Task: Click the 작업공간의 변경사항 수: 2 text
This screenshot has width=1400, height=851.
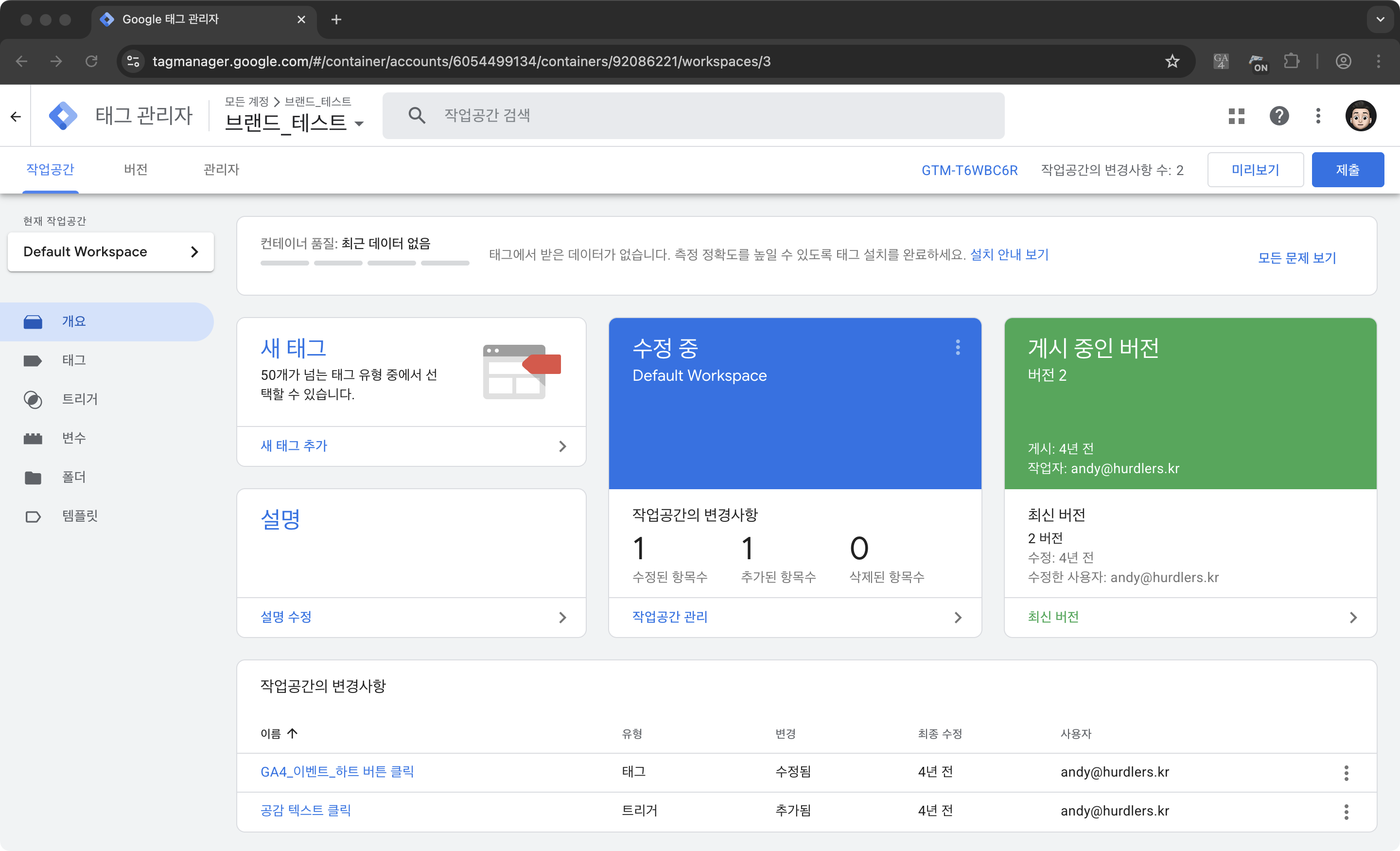Action: point(1112,170)
